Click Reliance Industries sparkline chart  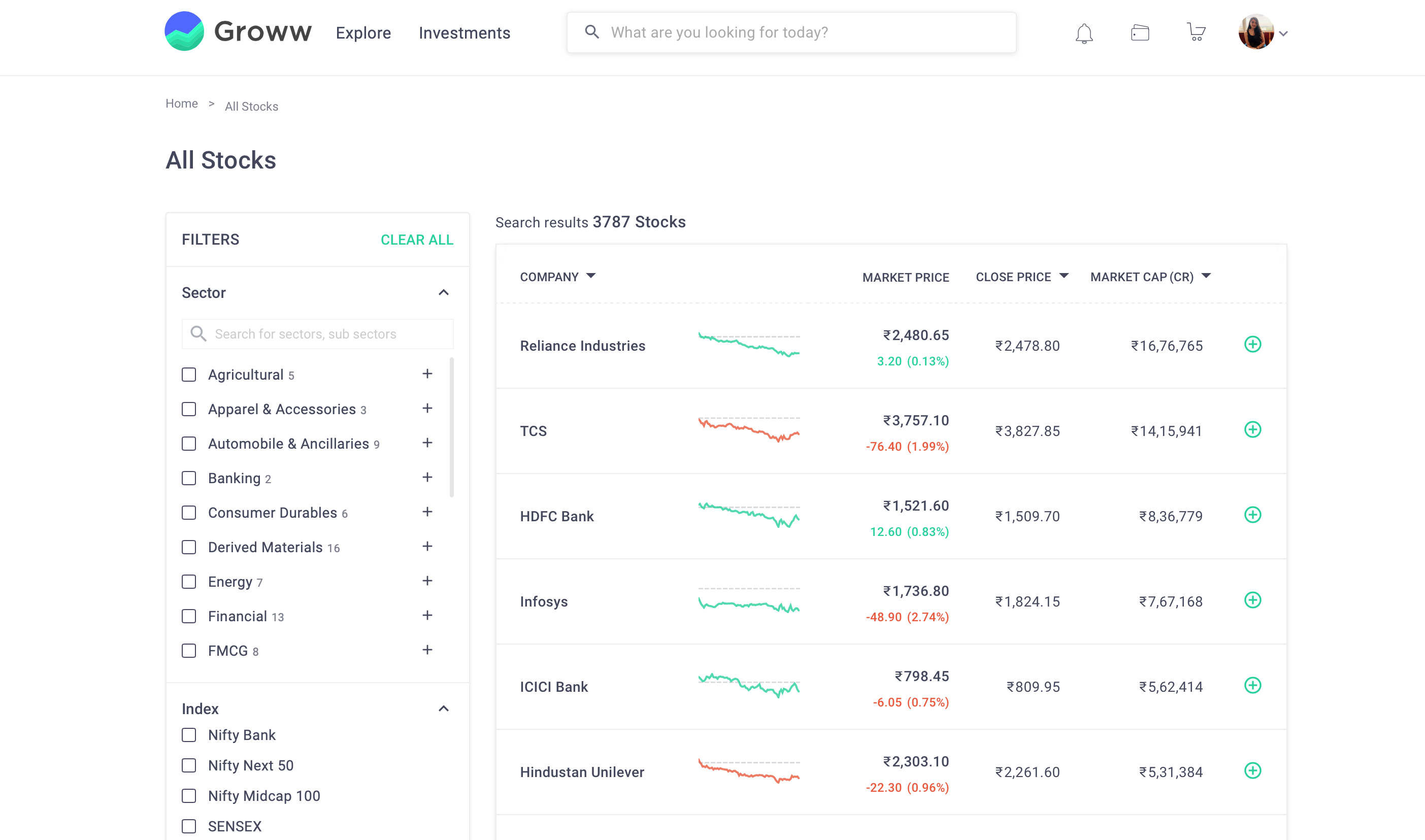click(748, 344)
